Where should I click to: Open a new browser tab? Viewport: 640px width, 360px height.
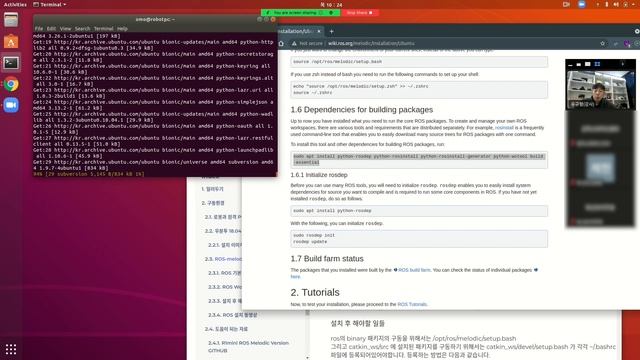click(331, 31)
